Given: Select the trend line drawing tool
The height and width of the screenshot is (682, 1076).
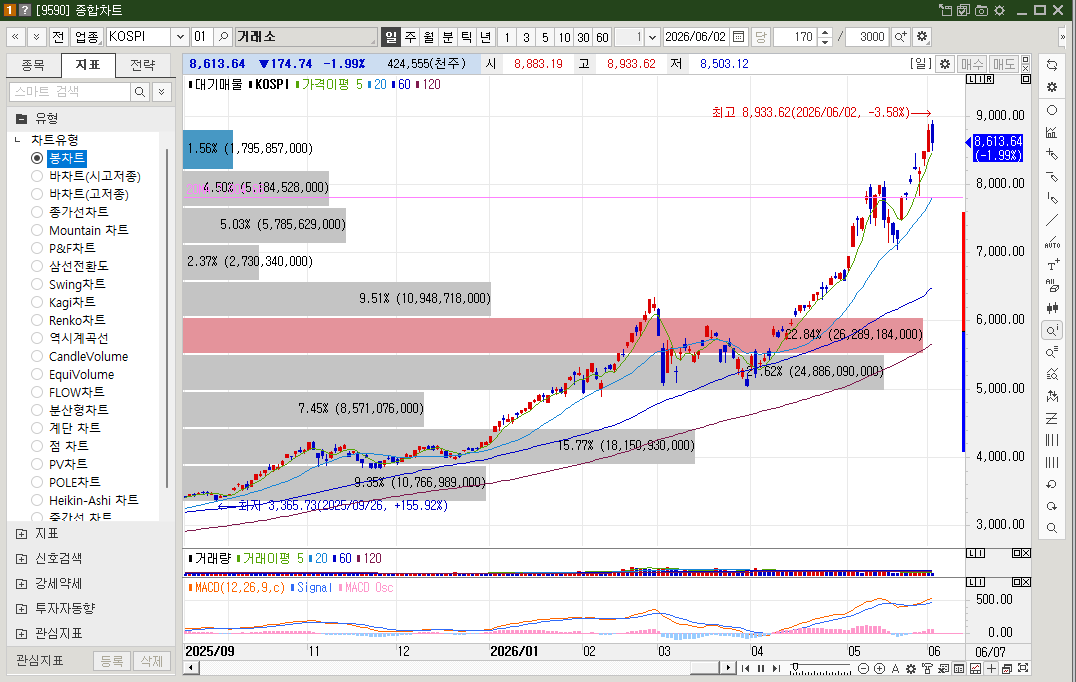Looking at the screenshot, I should (1051, 220).
